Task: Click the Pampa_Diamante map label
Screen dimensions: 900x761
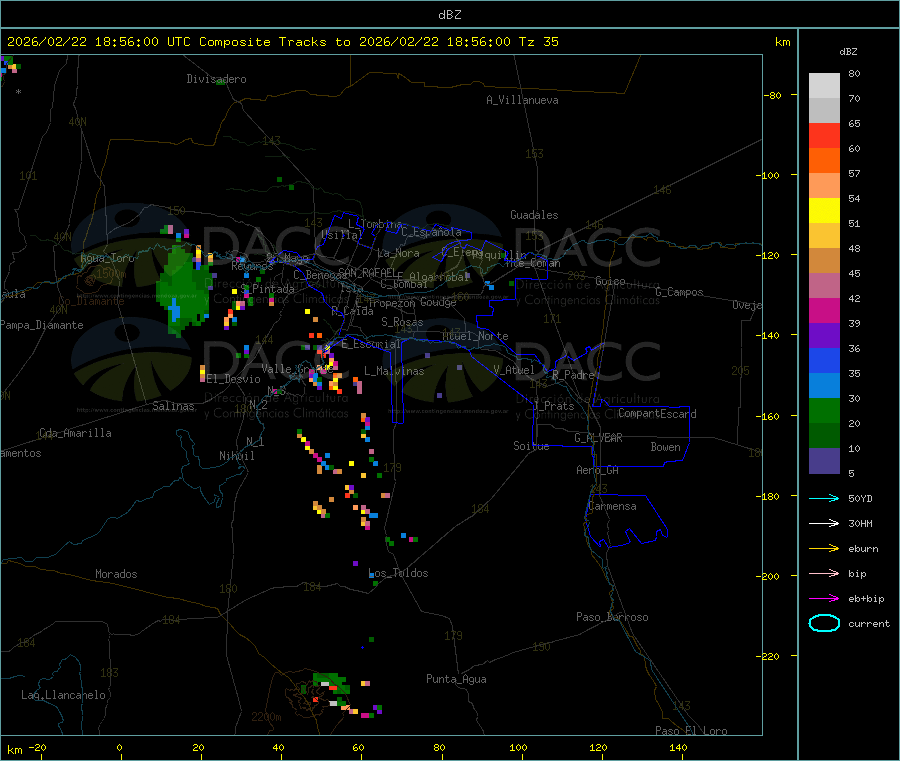Action: tap(42, 325)
